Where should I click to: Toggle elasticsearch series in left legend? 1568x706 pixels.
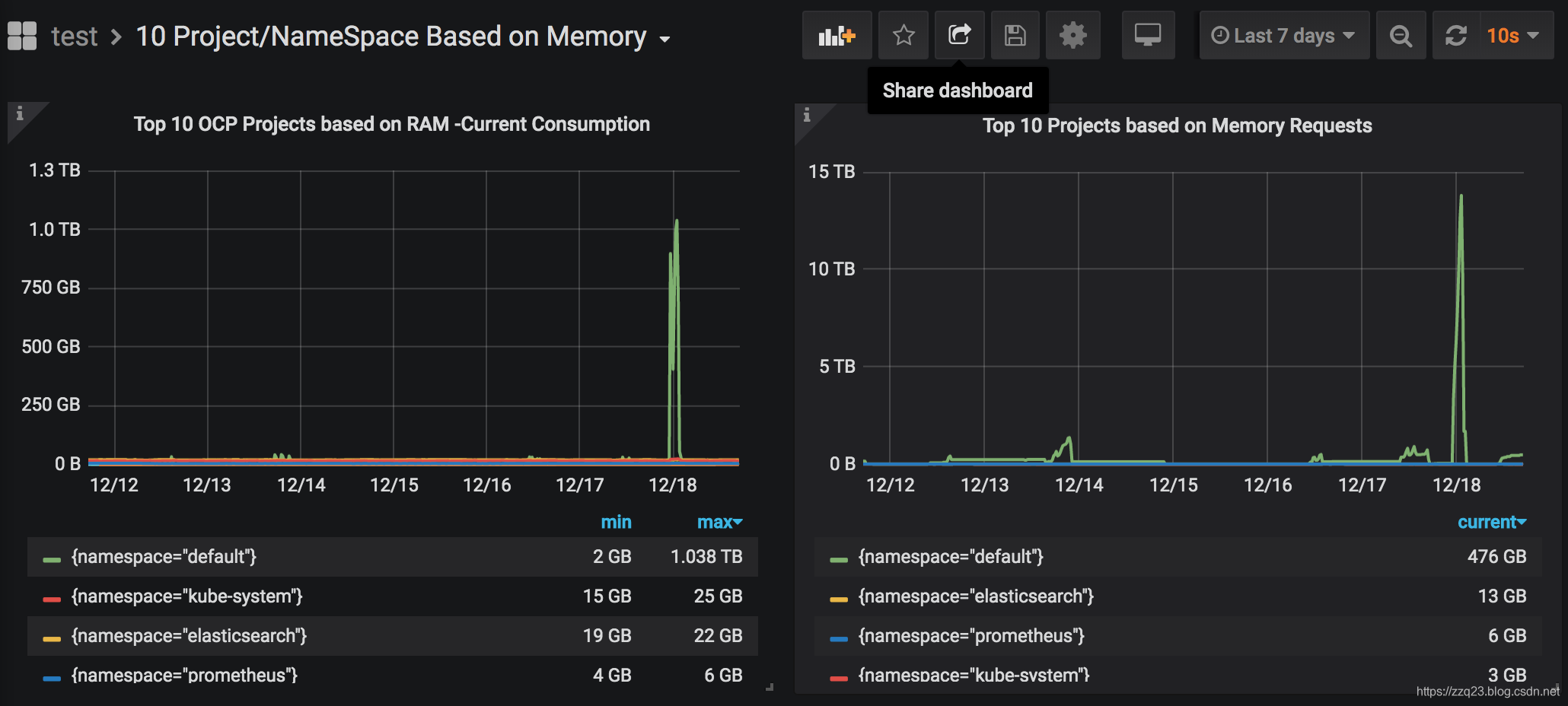(x=189, y=636)
